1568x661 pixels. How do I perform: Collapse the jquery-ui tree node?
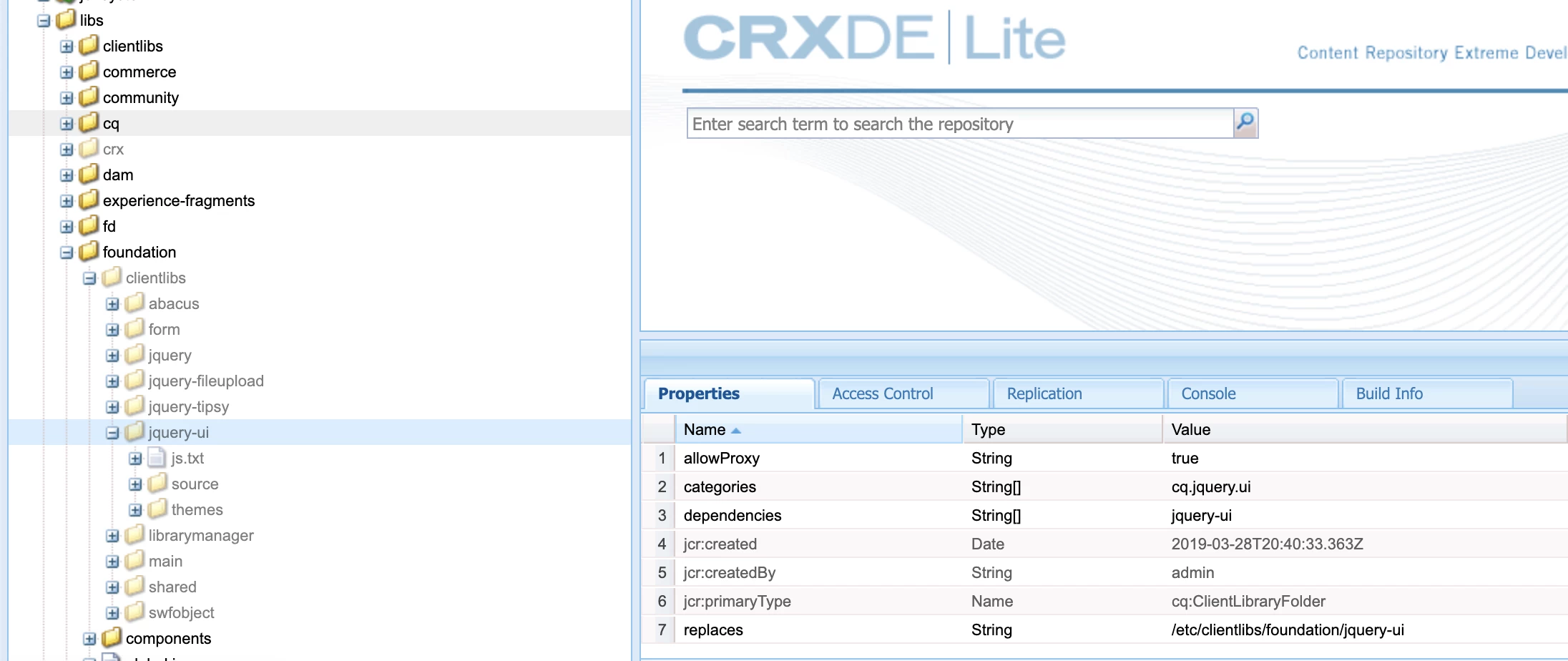click(112, 433)
